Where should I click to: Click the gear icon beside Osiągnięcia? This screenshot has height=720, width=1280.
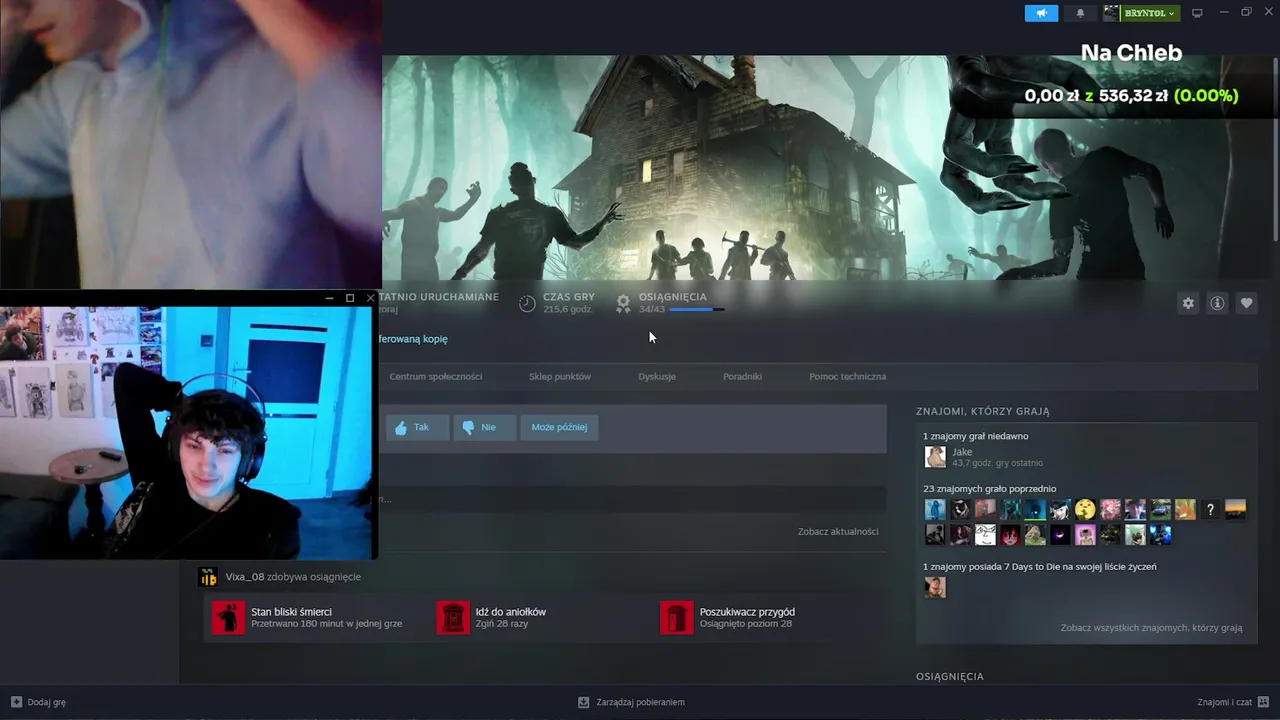[623, 303]
